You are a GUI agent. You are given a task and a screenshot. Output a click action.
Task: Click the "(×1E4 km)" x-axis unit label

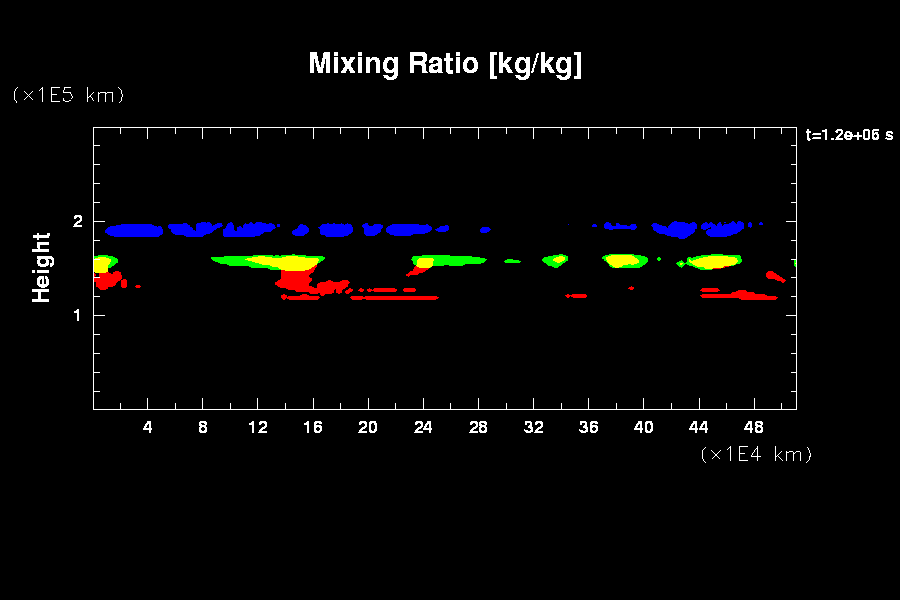pos(756,454)
